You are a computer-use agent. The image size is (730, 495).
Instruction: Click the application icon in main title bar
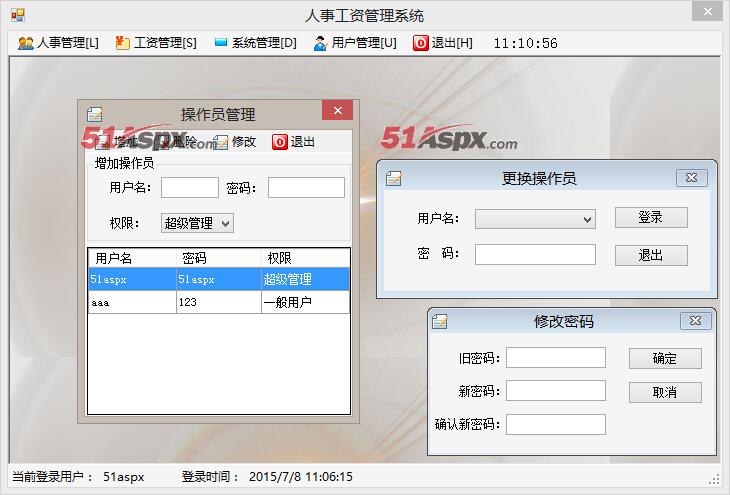18,15
